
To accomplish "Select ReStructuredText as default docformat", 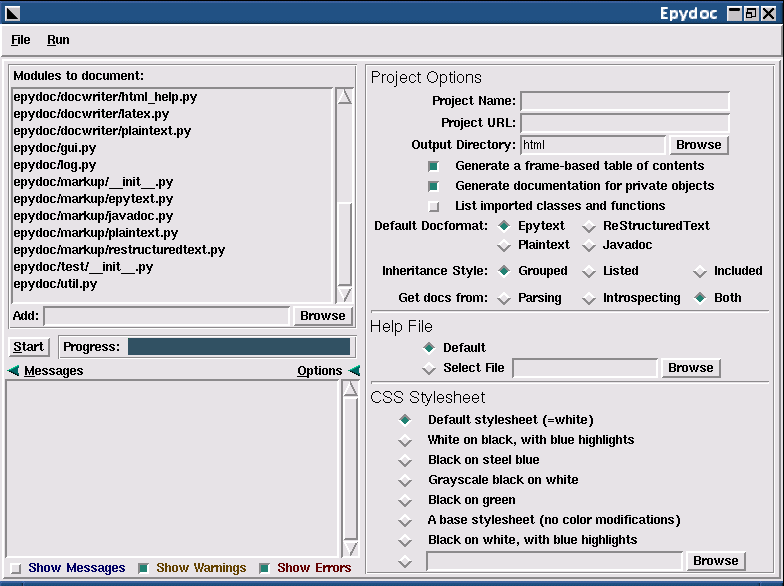I will point(589,226).
